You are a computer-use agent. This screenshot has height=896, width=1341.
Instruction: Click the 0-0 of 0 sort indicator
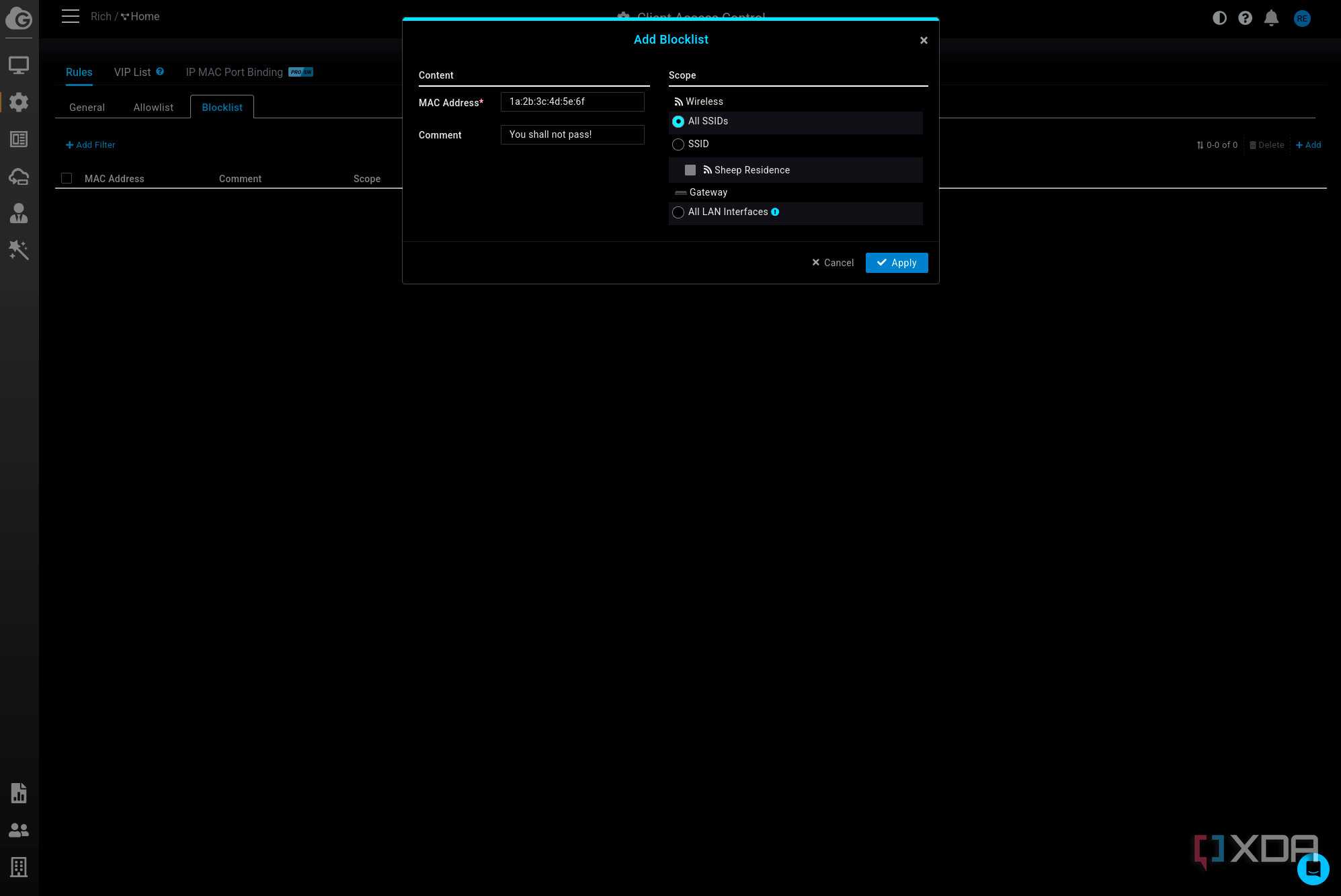[x=1217, y=145]
